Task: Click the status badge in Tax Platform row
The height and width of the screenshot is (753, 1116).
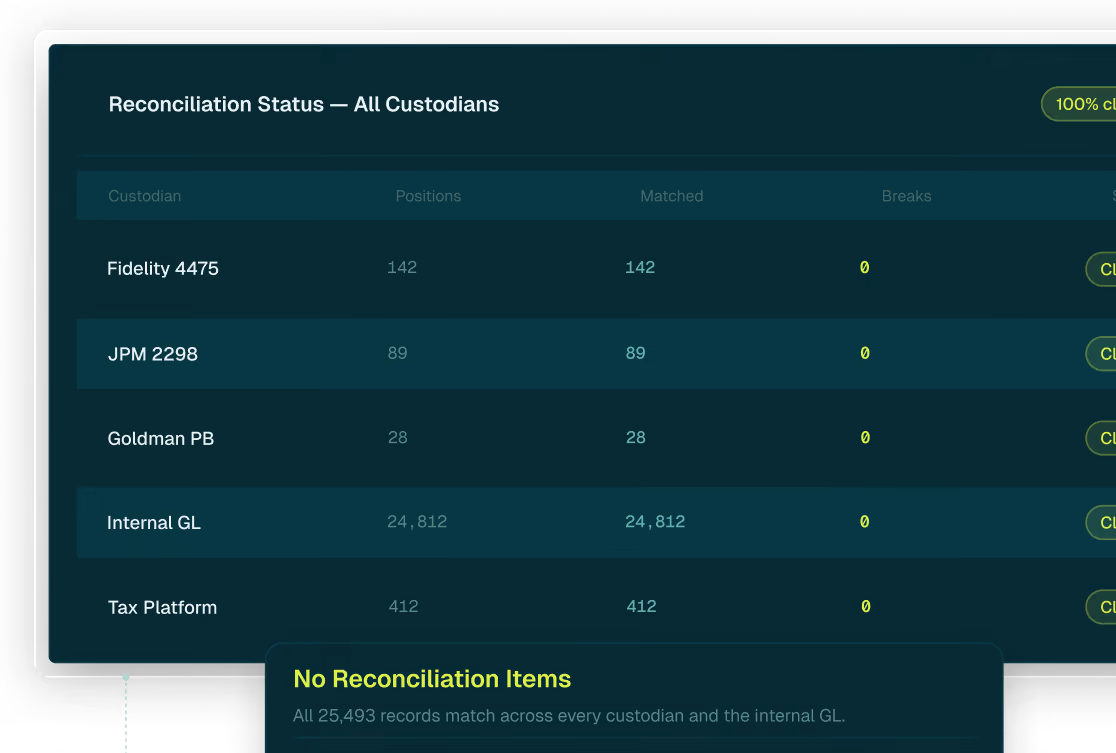Action: coord(1101,607)
